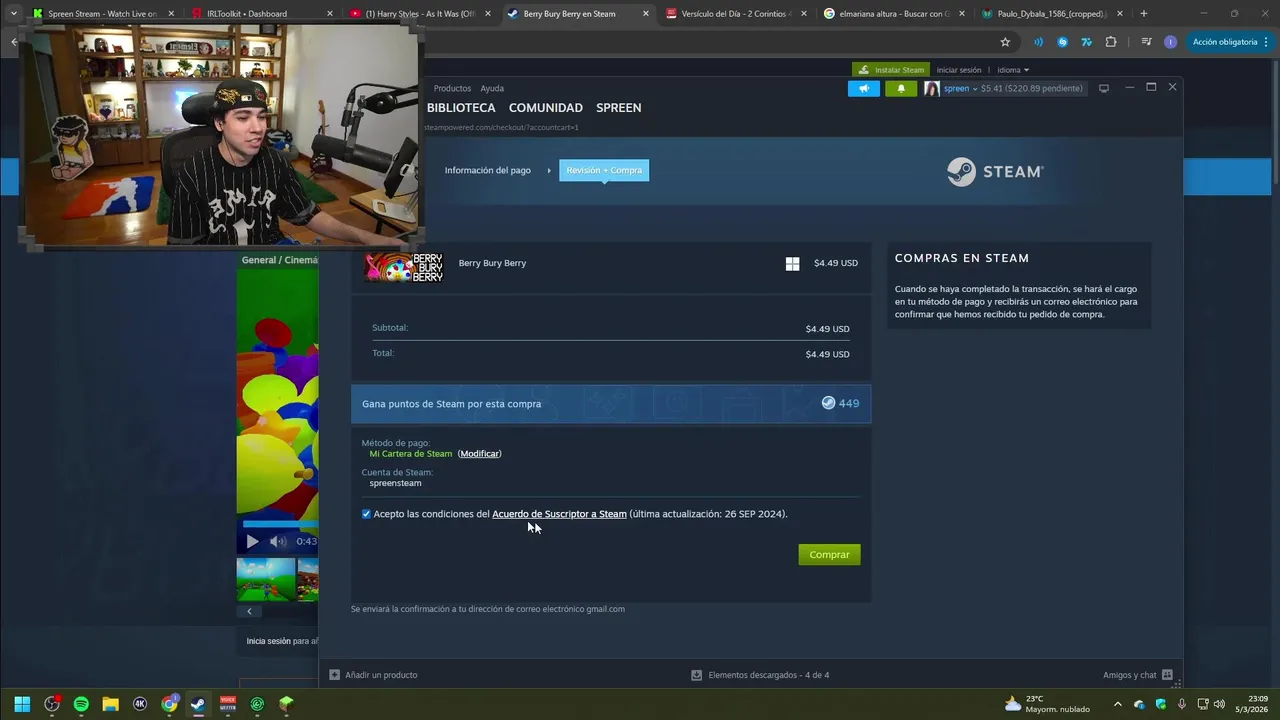Untick the Steam Subscriber Agreement checkbox
The width and height of the screenshot is (1280, 720).
[x=366, y=514]
